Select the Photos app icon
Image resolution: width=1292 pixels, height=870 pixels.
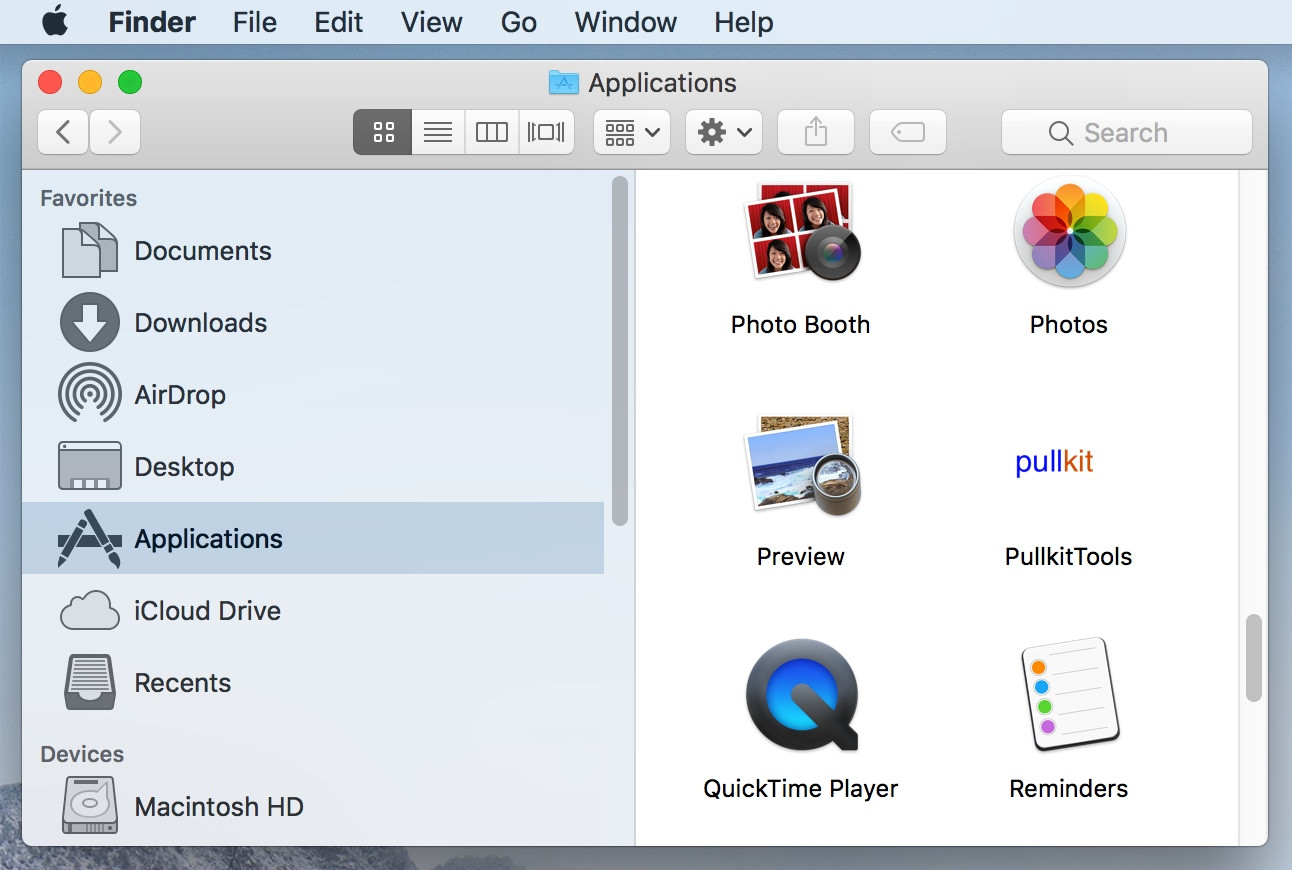coord(1069,232)
